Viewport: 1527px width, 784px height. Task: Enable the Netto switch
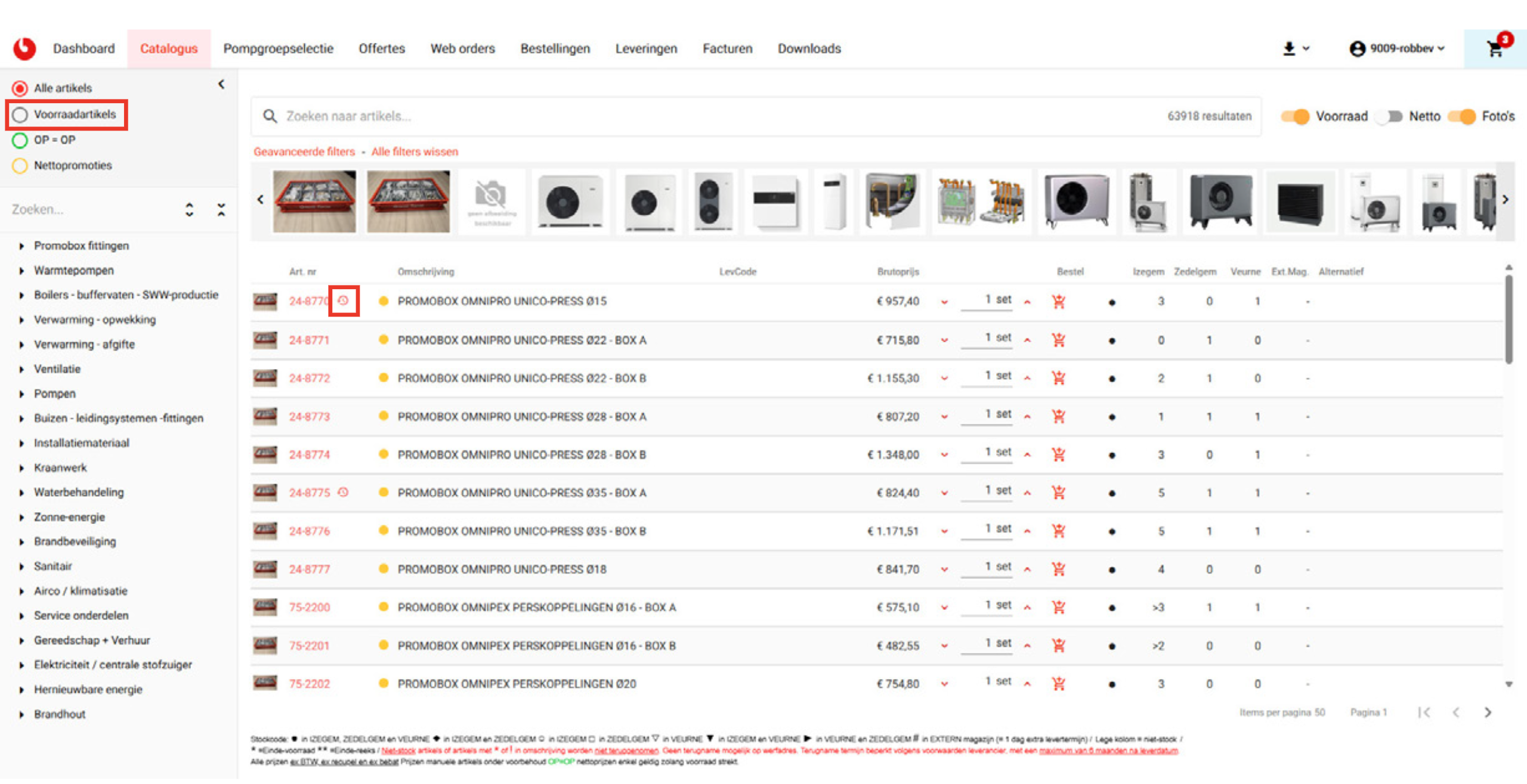point(1390,116)
